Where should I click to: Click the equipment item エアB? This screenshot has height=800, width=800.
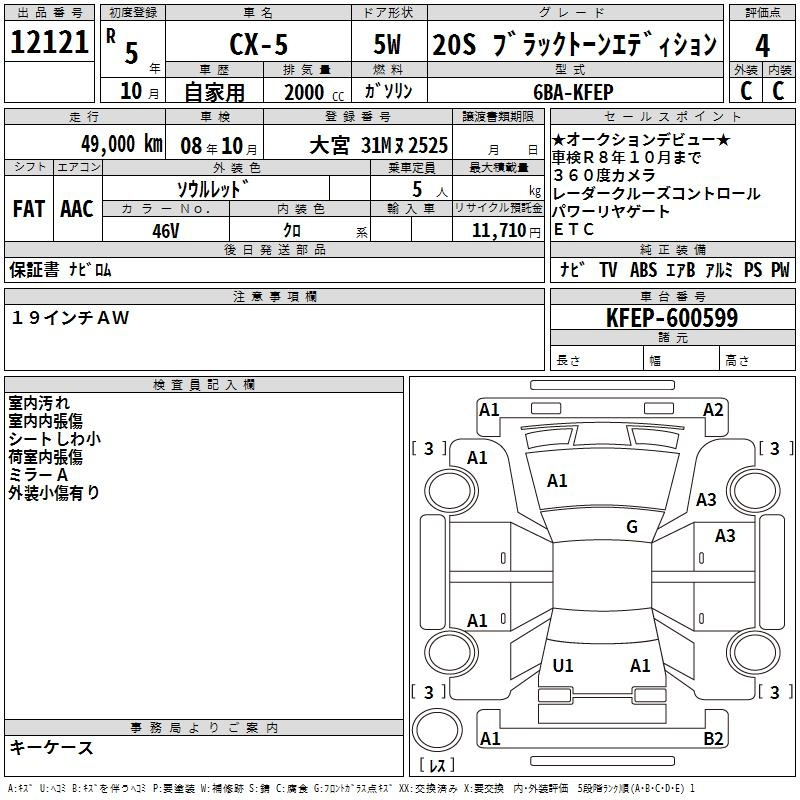[x=681, y=269]
